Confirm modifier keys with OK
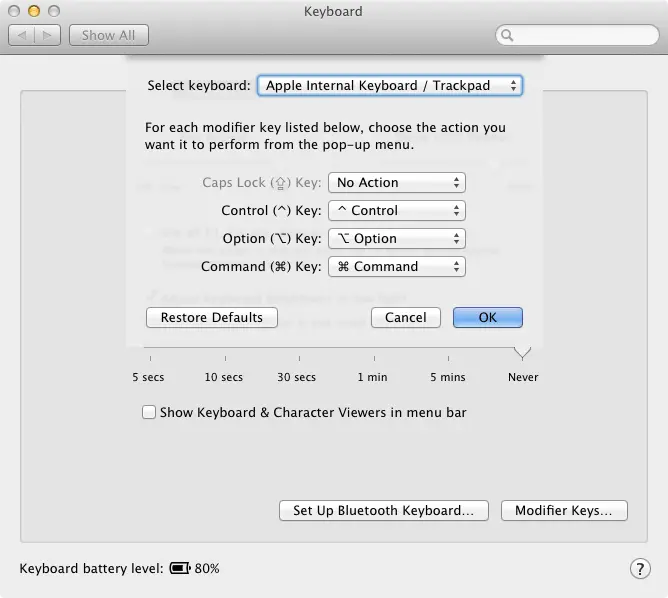 pyautogui.click(x=487, y=317)
